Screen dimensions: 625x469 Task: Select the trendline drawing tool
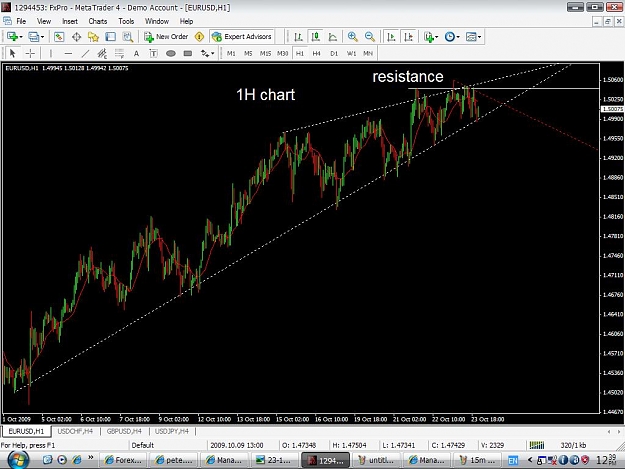tap(85, 53)
